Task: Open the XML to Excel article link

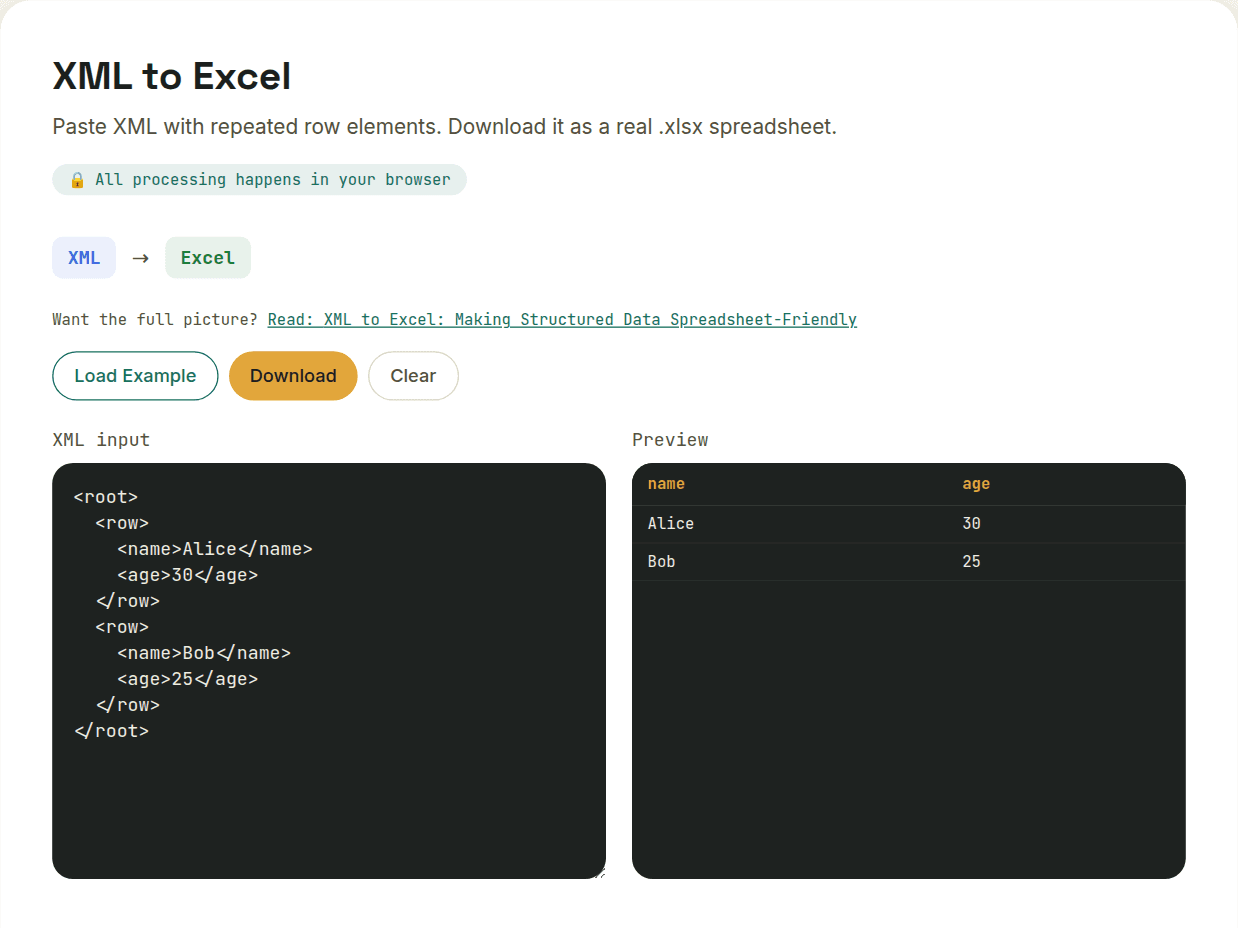Action: (562, 320)
